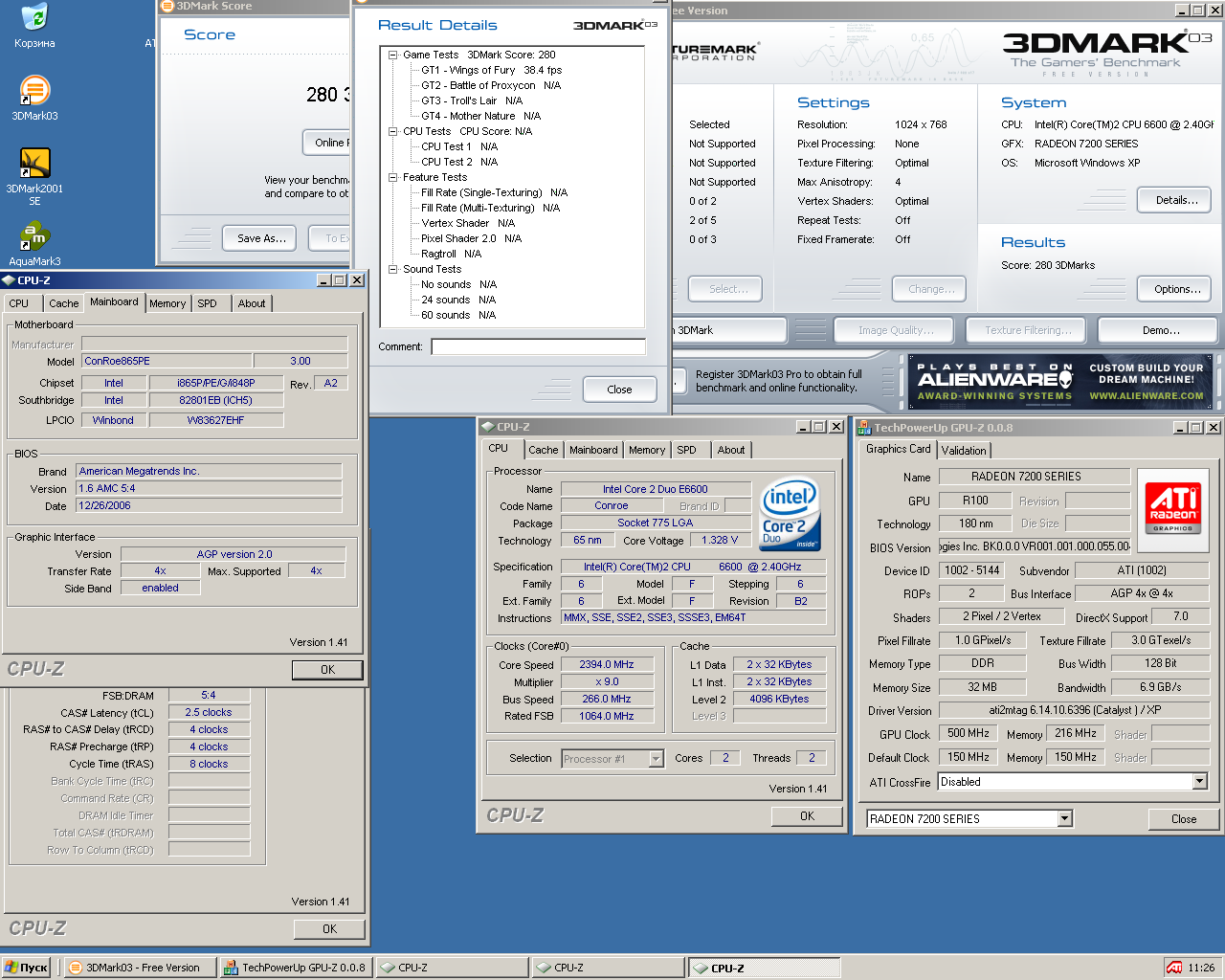The height and width of the screenshot is (980, 1225).
Task: Launch the AquaMark3 desktop shortcut
Action: click(34, 243)
